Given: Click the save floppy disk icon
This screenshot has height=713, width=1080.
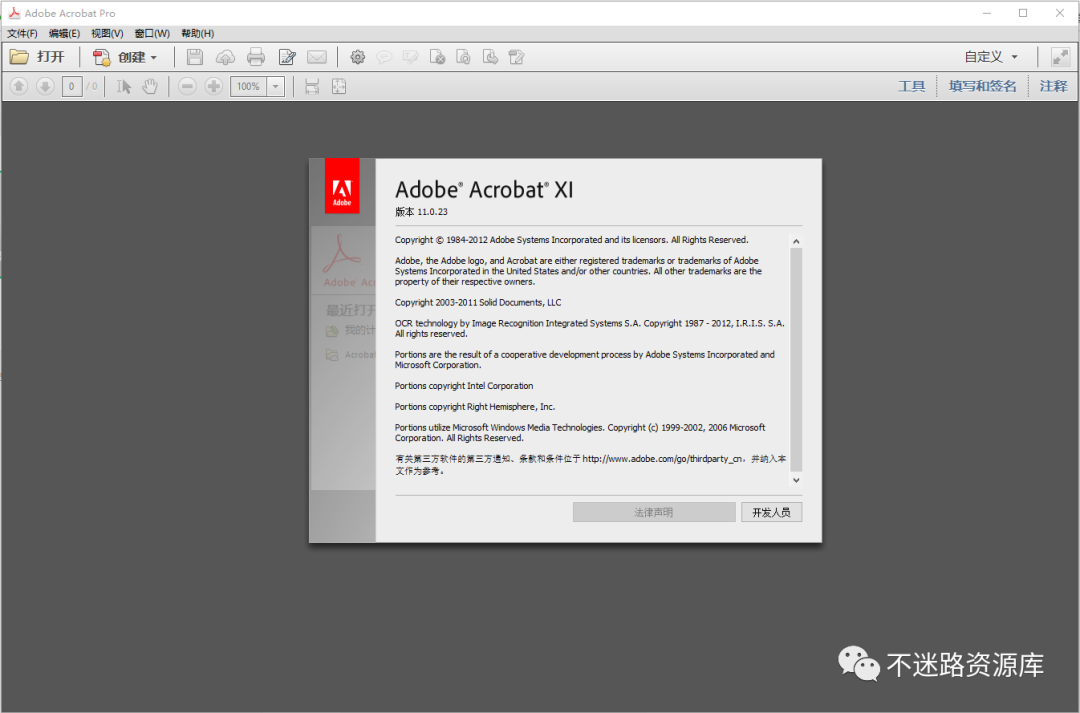Looking at the screenshot, I should pyautogui.click(x=195, y=57).
